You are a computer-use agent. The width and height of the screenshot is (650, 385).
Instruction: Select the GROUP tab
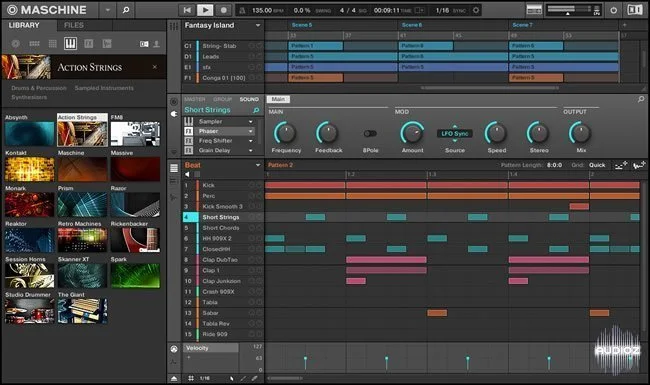223,99
